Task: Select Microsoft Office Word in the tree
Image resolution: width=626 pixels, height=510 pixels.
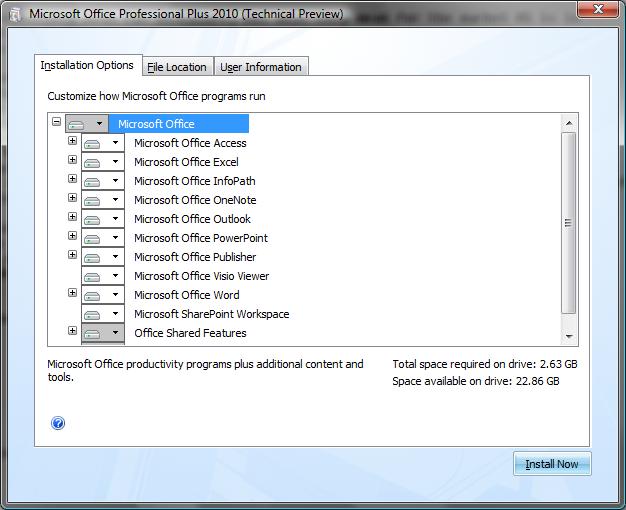Action: pyautogui.click(x=187, y=295)
